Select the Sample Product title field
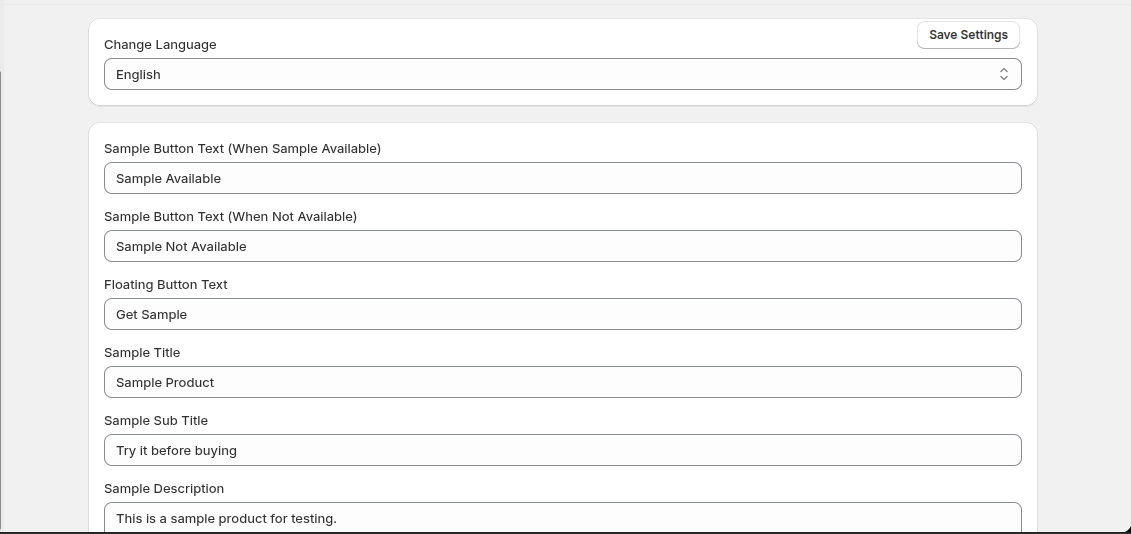The image size is (1131, 534). click(563, 382)
